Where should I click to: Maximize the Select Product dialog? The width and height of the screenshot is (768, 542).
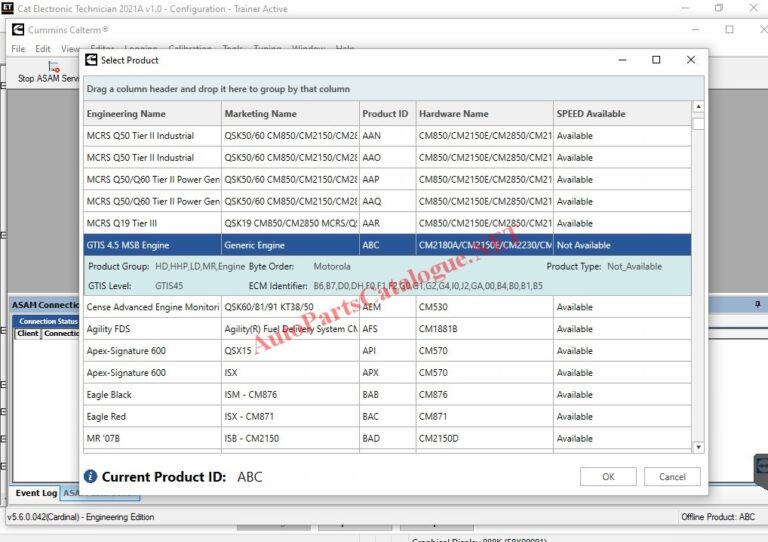point(656,60)
